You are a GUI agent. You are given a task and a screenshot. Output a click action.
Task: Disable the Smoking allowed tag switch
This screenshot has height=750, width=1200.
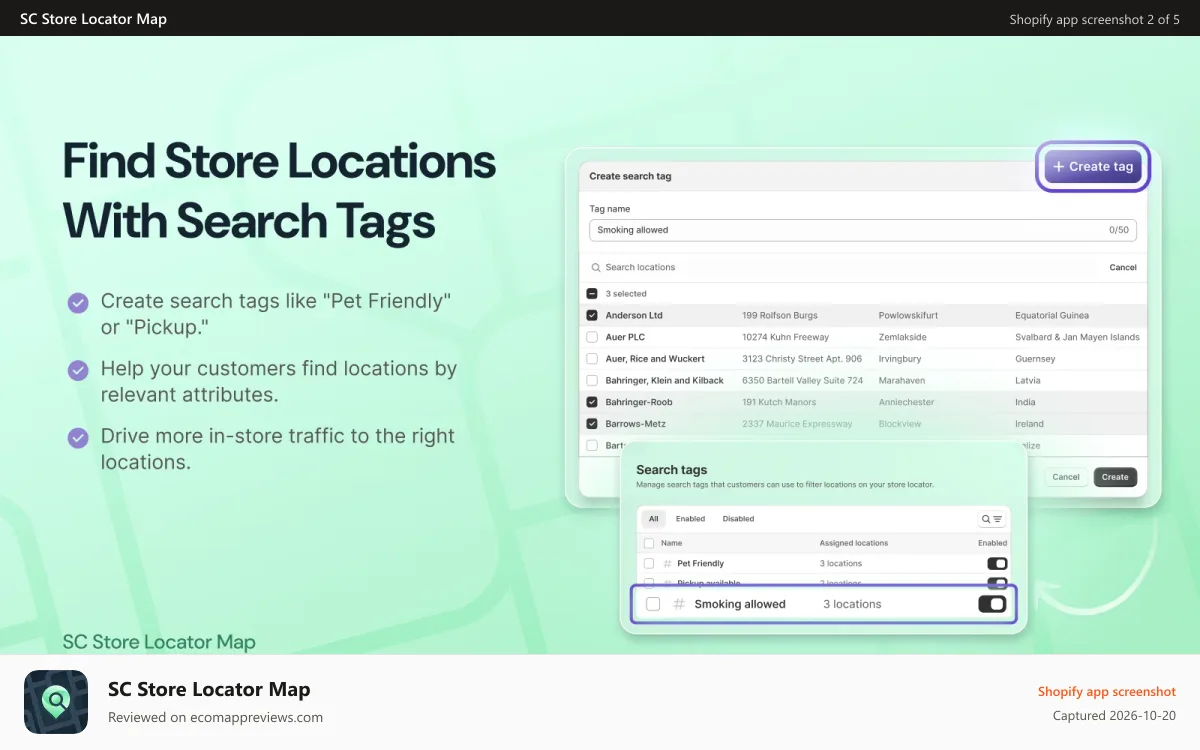pyautogui.click(x=992, y=604)
